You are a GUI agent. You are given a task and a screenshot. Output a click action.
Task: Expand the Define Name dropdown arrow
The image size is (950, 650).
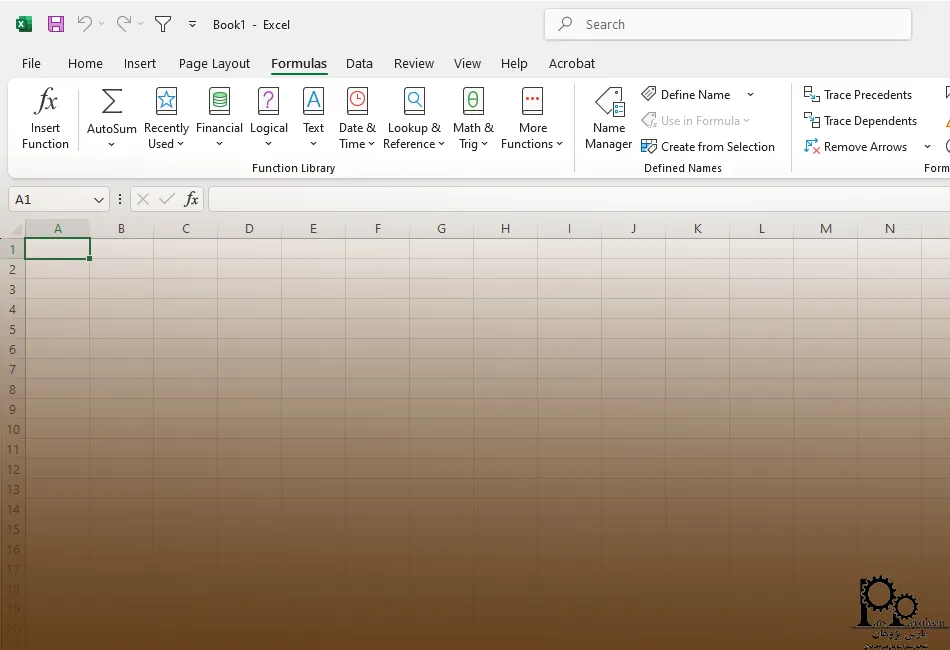tap(750, 95)
